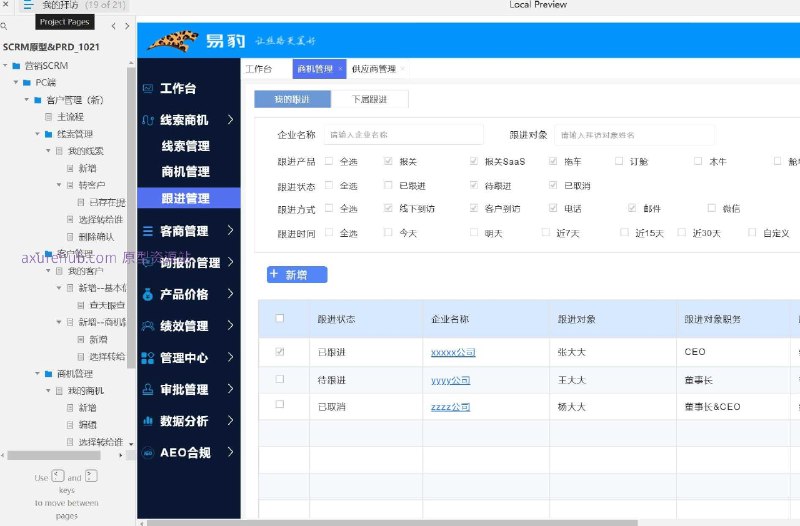Screen dimensions: 800x526
Task: Open 我的商机 page in tree
Action: (86, 391)
